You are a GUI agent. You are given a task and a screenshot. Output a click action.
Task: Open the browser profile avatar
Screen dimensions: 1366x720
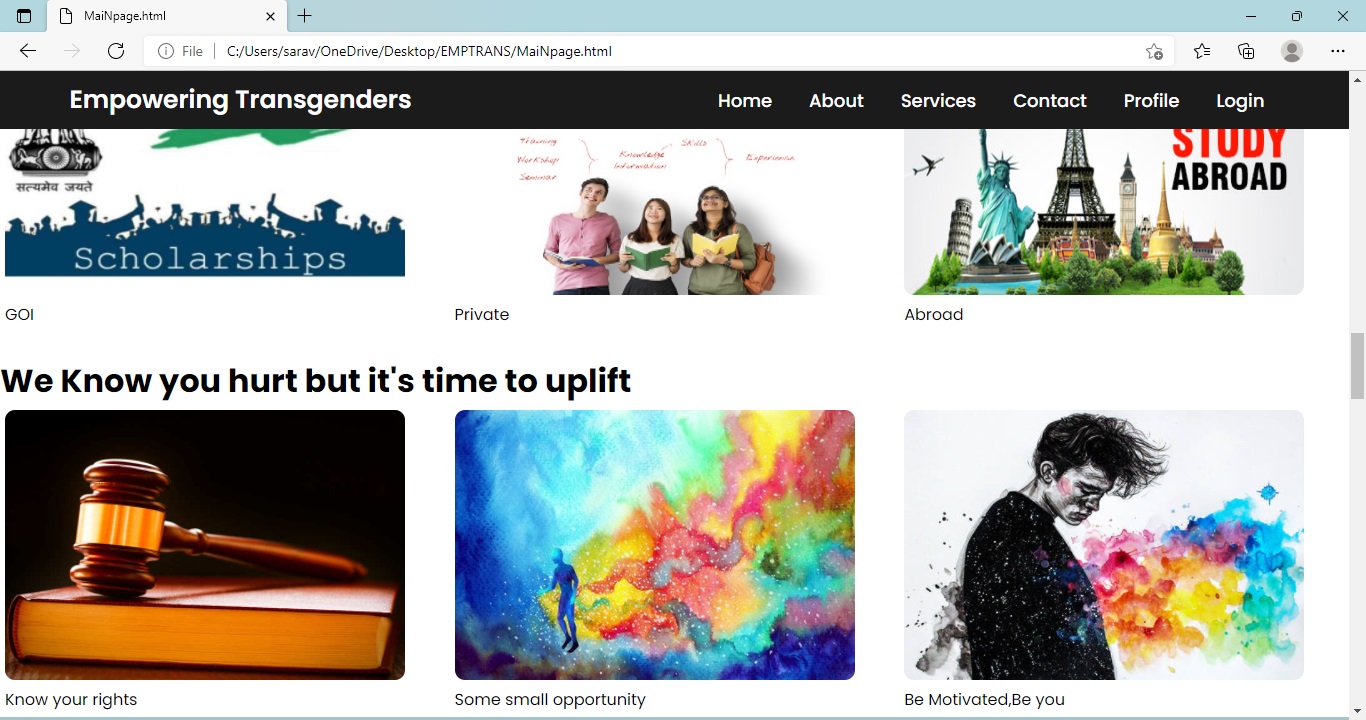[1292, 51]
